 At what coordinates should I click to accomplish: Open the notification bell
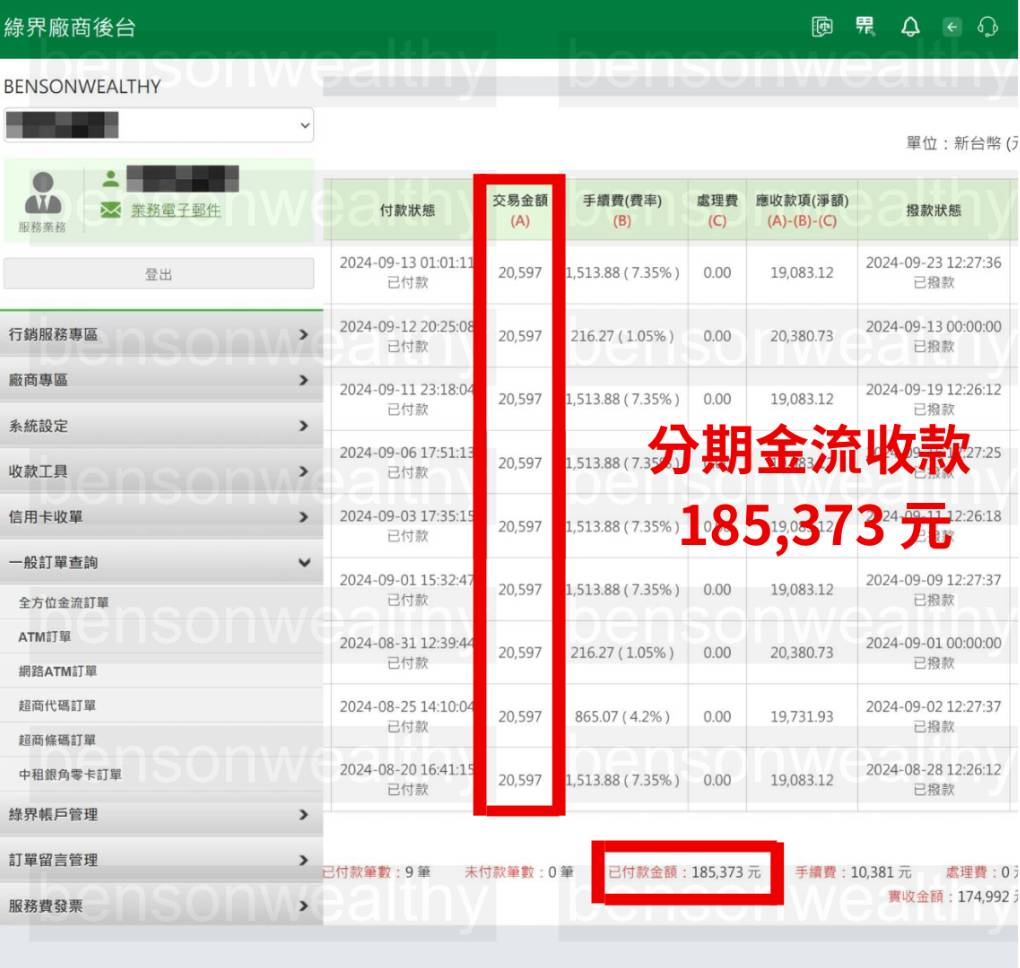coord(910,27)
